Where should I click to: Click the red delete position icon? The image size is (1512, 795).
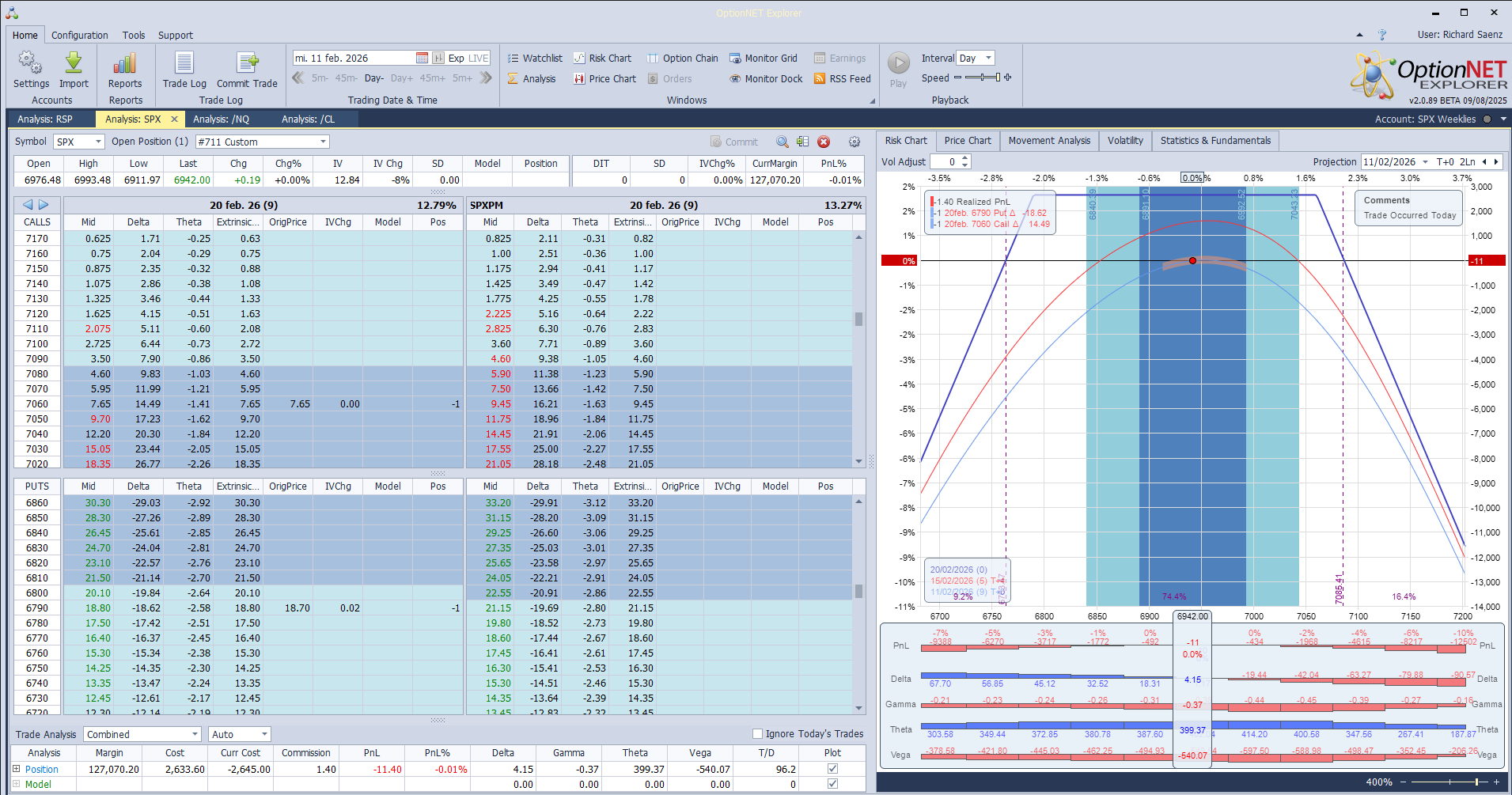(824, 142)
